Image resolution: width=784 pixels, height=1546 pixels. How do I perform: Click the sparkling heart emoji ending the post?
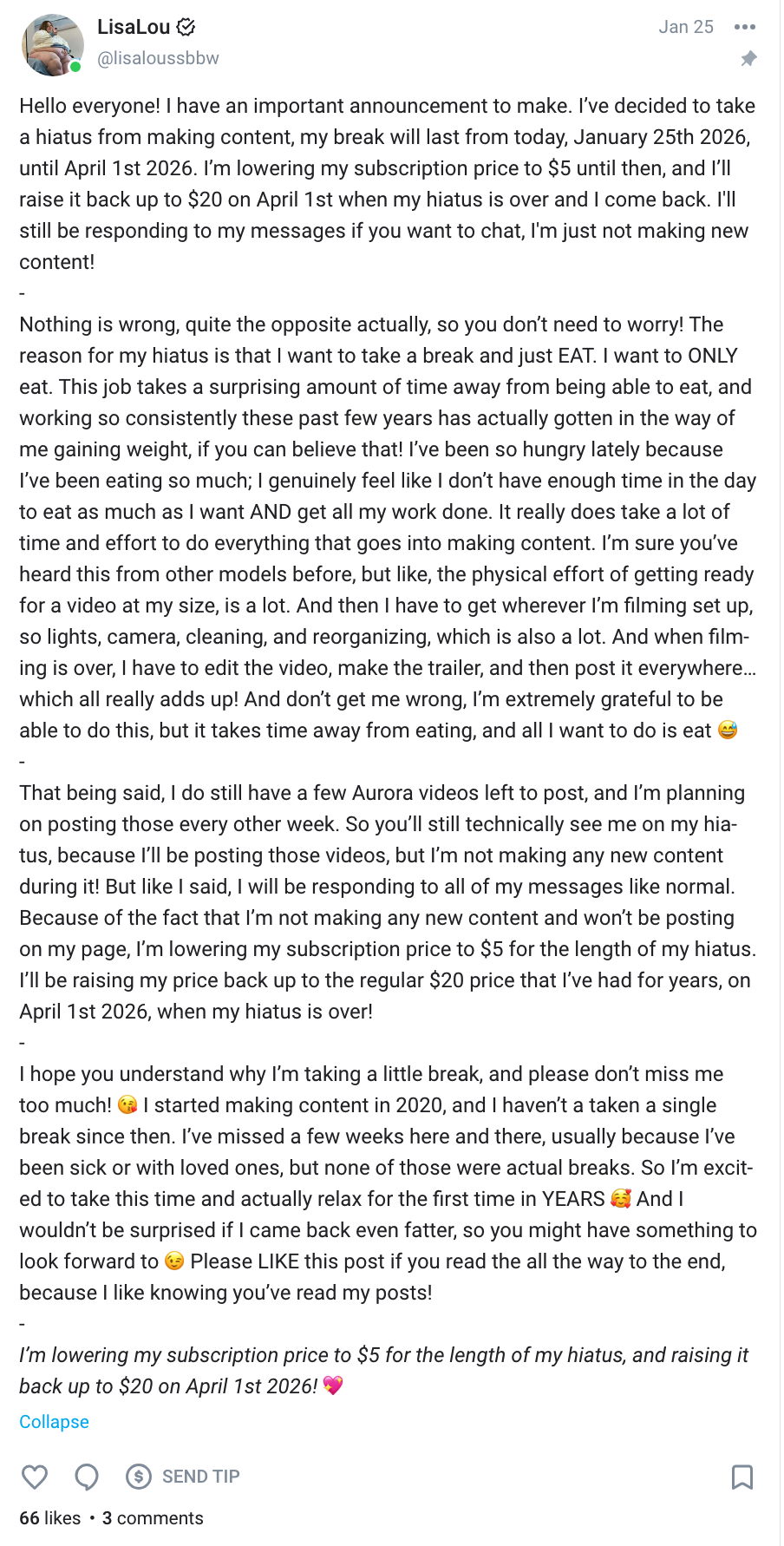[333, 1386]
